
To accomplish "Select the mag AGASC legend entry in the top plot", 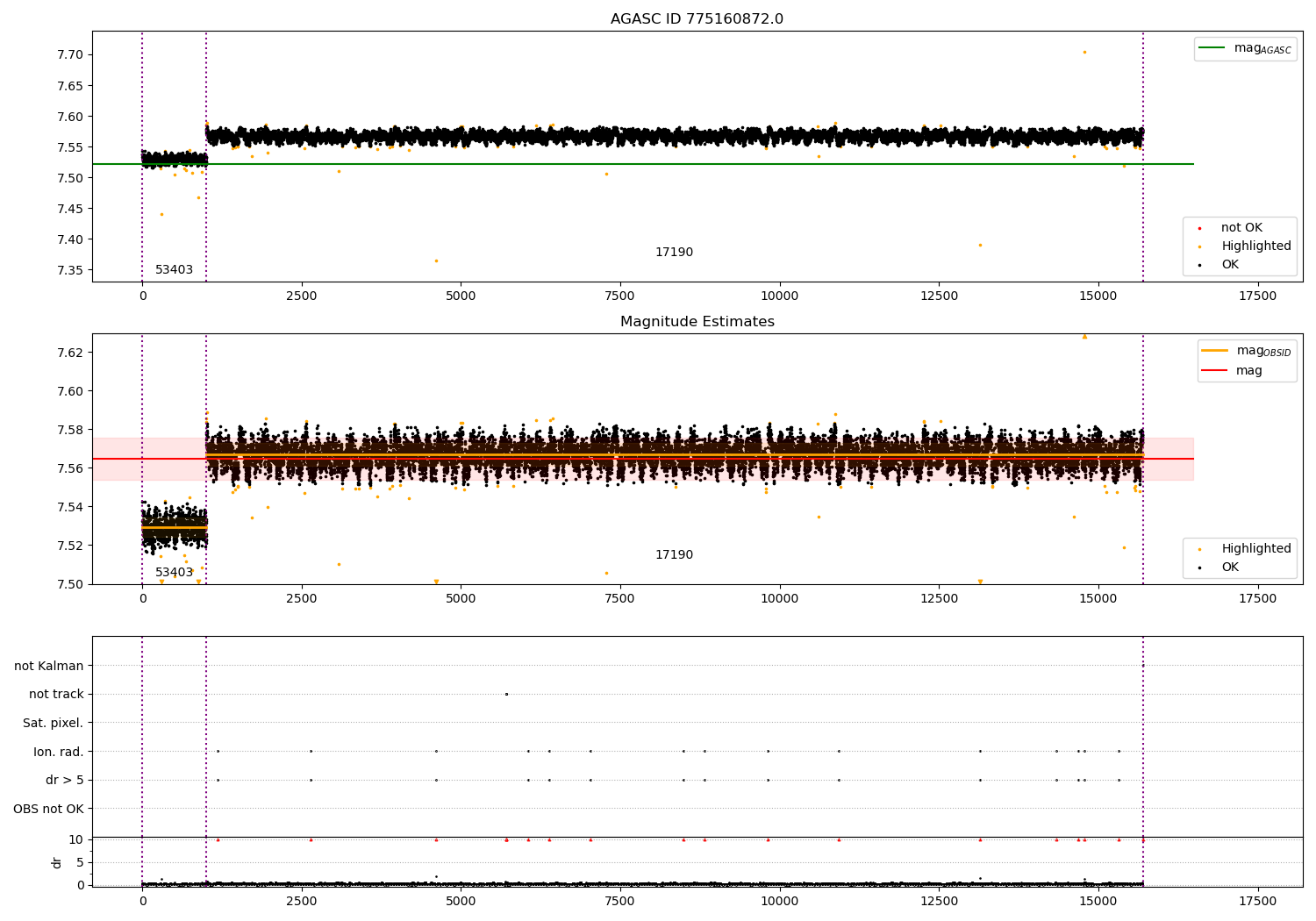I will pos(1246,48).
